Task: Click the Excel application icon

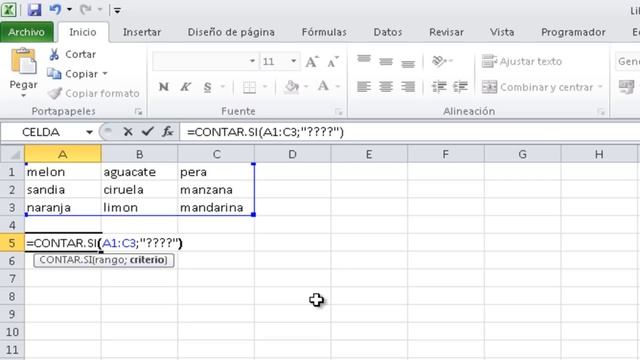Action: pos(9,9)
